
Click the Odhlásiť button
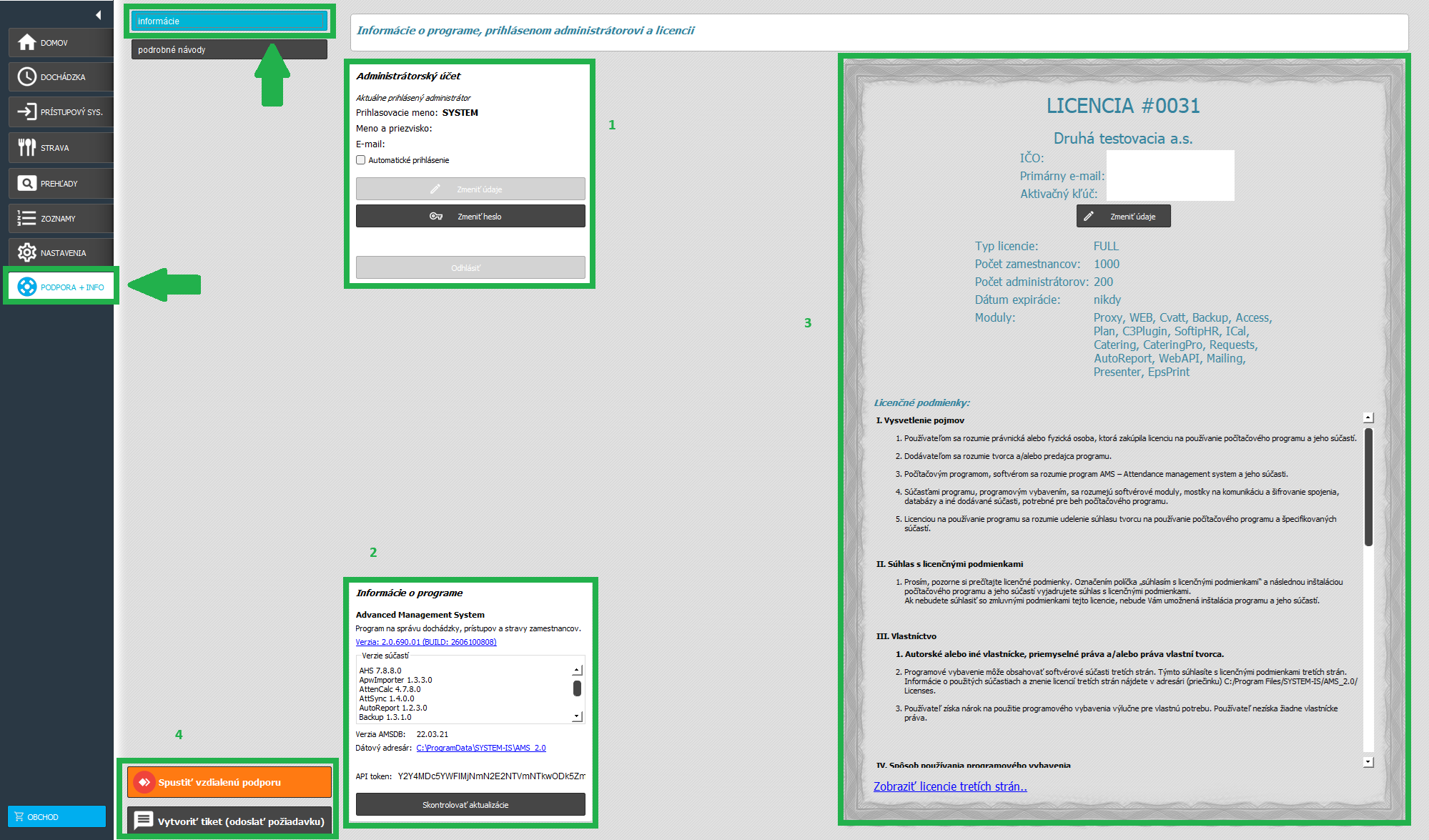tap(470, 268)
